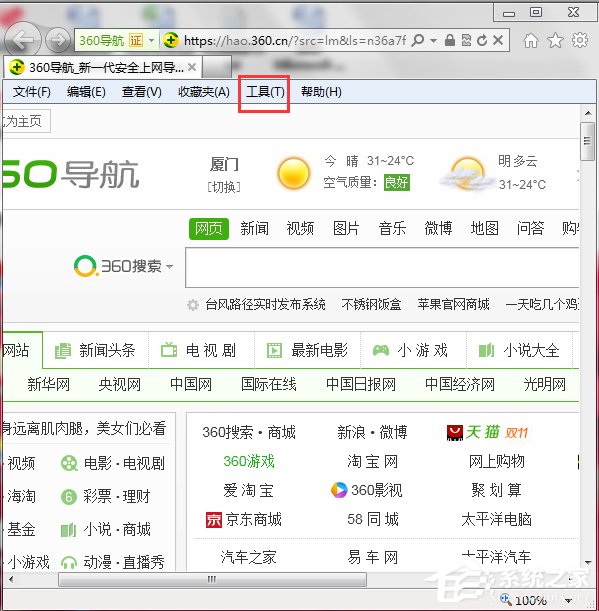Toggle compatibility view icon in address bar

[466, 40]
